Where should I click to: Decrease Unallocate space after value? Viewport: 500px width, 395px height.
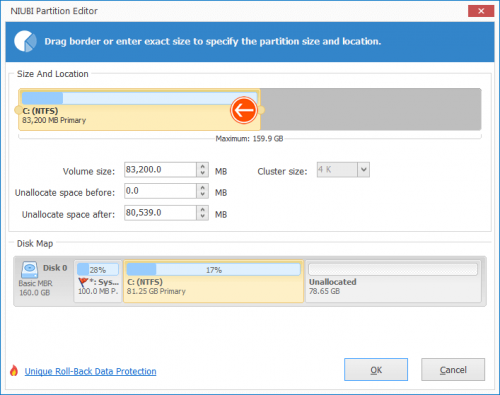(x=202, y=217)
